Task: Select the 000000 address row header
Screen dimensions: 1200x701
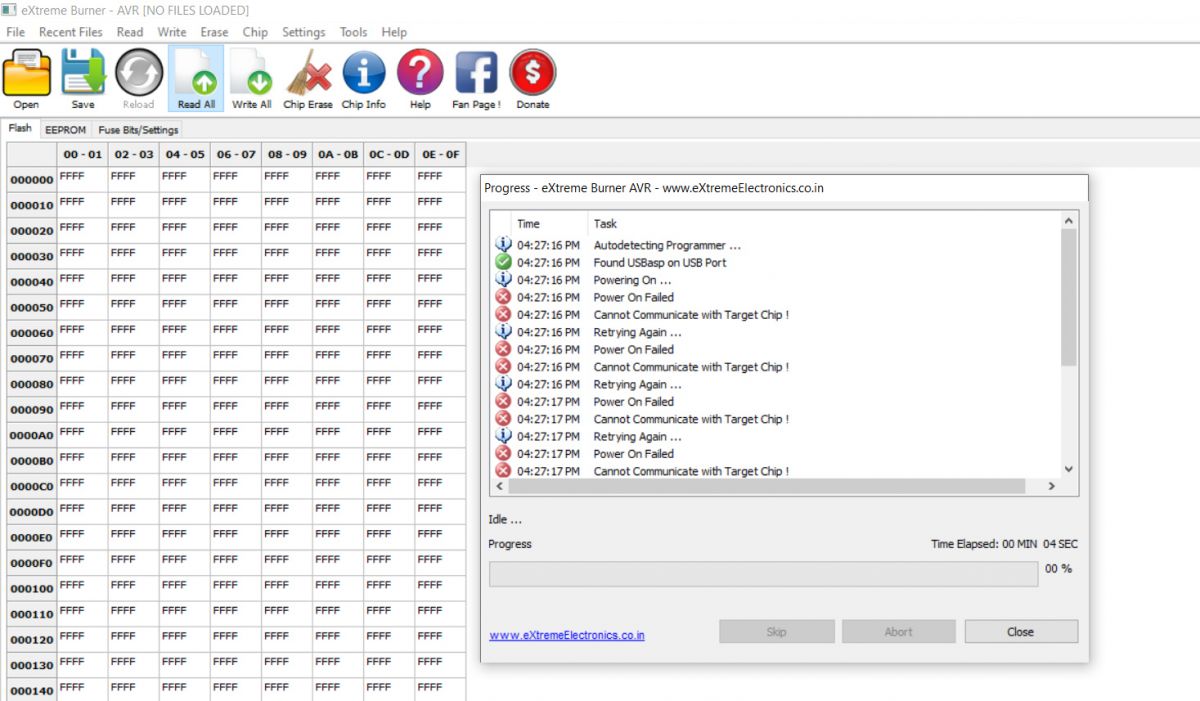Action: (x=31, y=180)
